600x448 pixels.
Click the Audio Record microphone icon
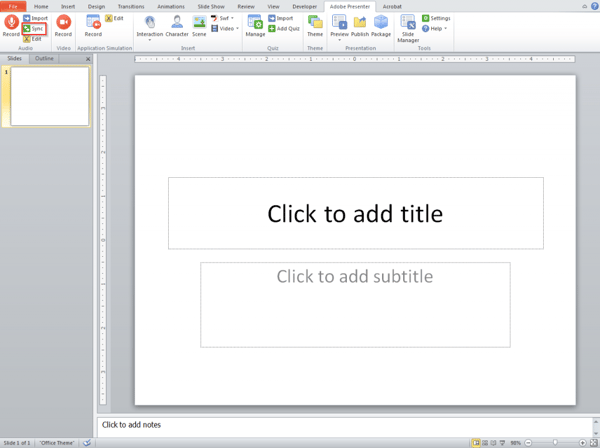(x=11, y=23)
